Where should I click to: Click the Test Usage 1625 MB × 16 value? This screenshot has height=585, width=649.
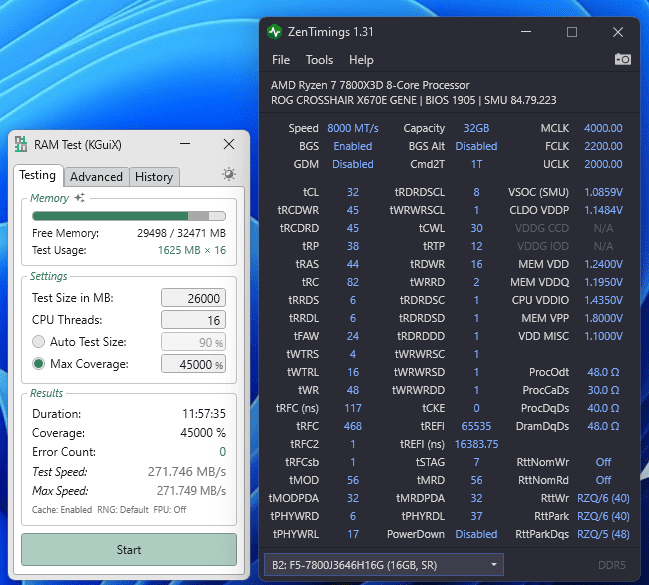click(x=192, y=250)
